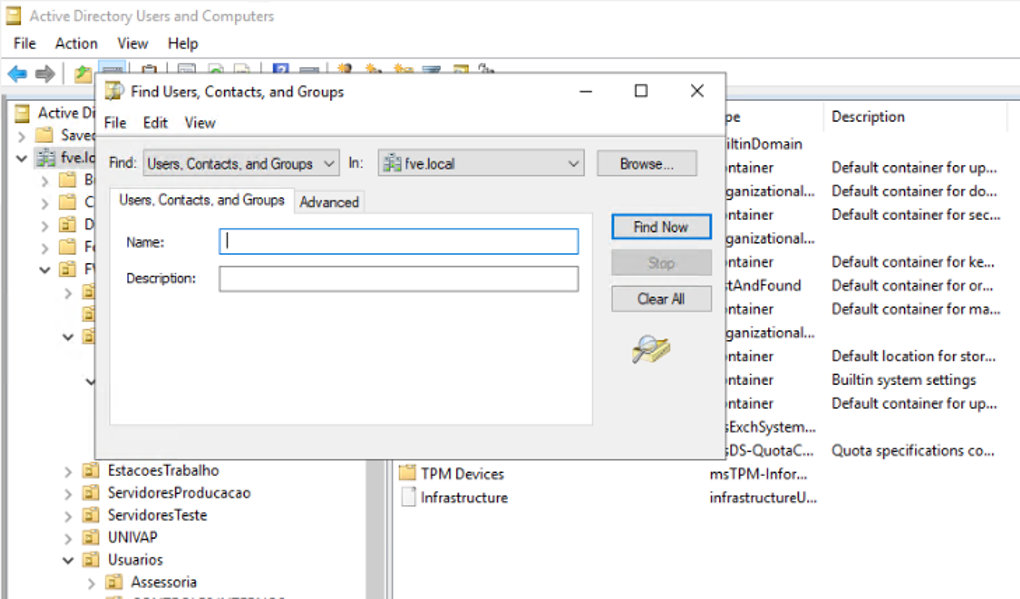The image size is (1020, 599).
Task: Select the Infrastructure row name
Action: coord(464,498)
